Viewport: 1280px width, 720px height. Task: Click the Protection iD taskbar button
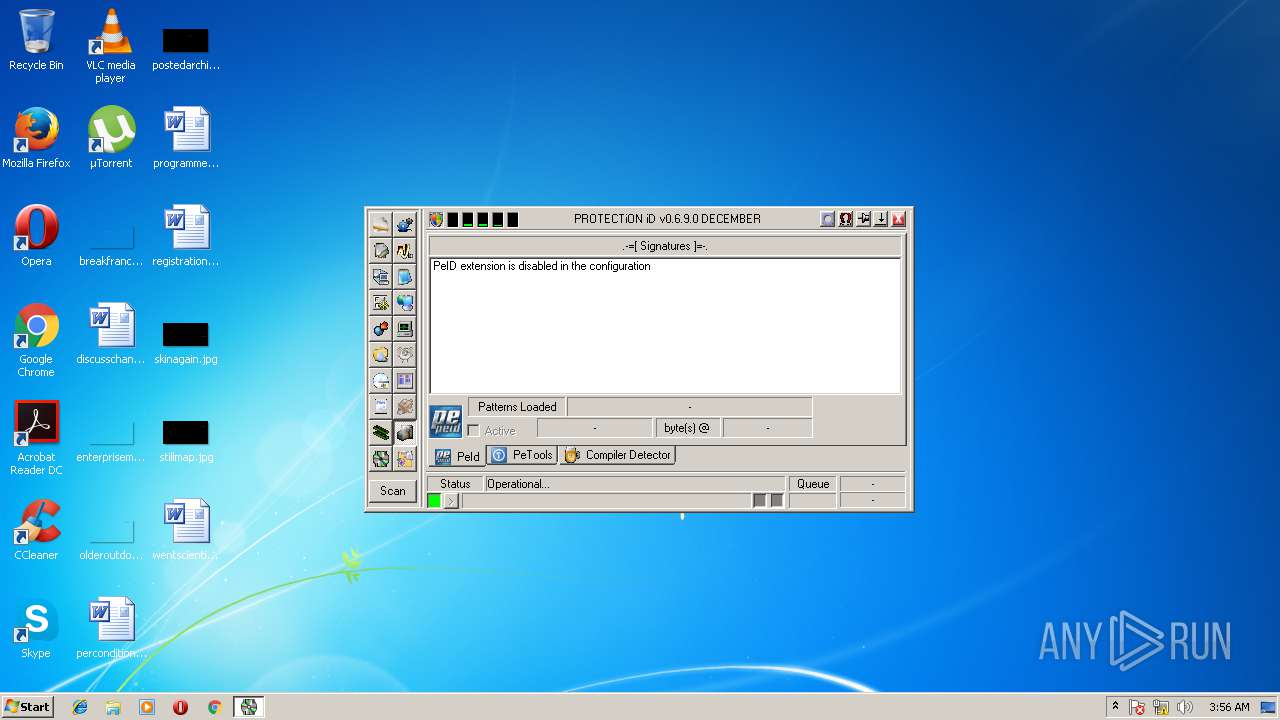click(x=248, y=707)
